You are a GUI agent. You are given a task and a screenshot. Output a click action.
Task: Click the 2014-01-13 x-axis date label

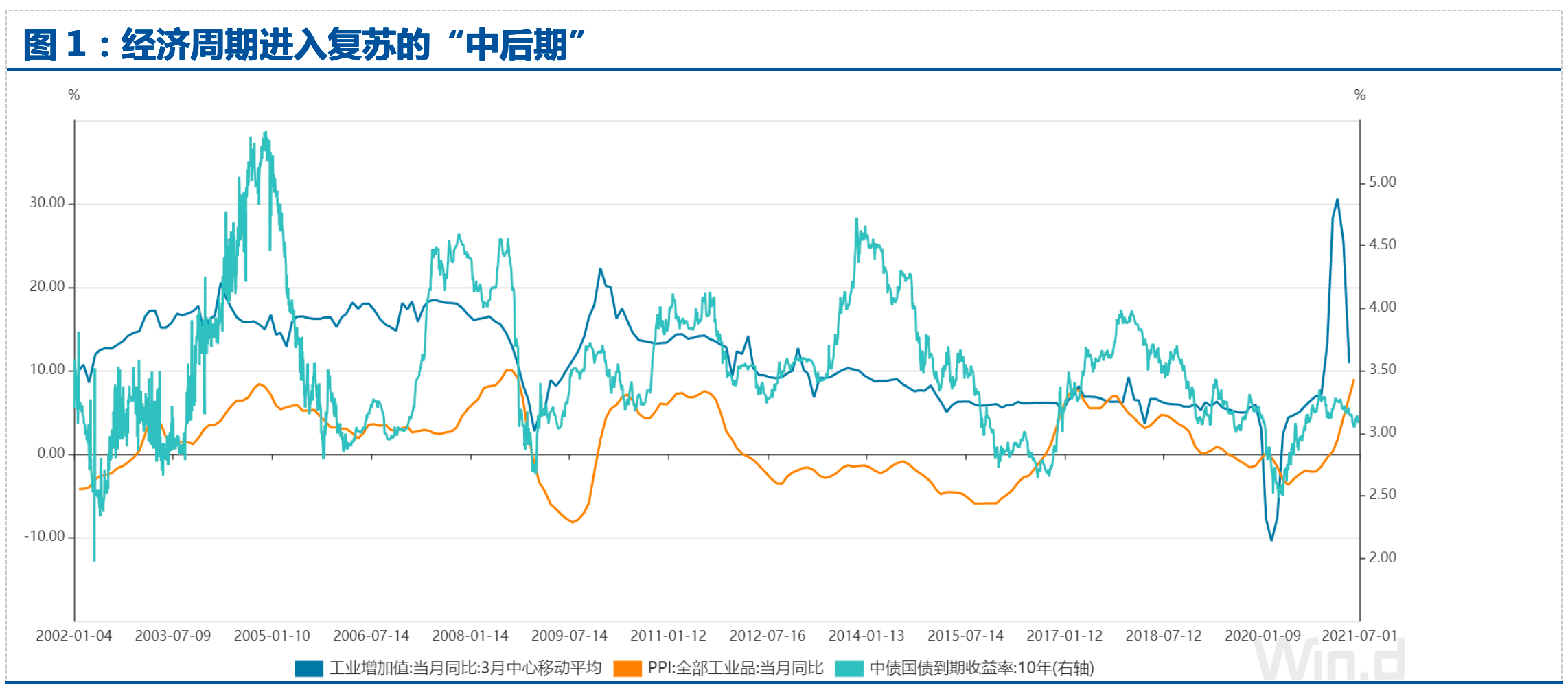(x=866, y=636)
